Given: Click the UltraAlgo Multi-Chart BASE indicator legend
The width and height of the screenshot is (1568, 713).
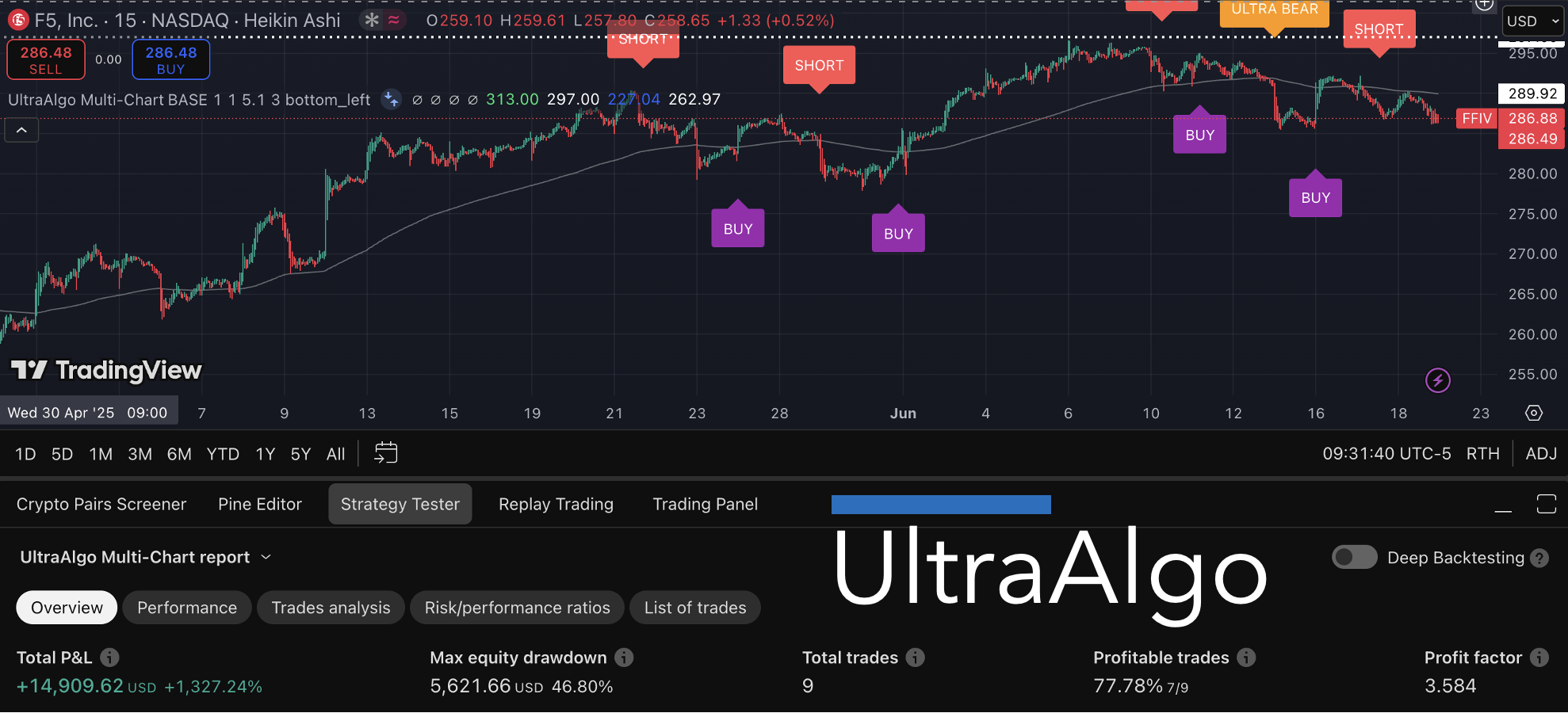Looking at the screenshot, I should (x=189, y=100).
